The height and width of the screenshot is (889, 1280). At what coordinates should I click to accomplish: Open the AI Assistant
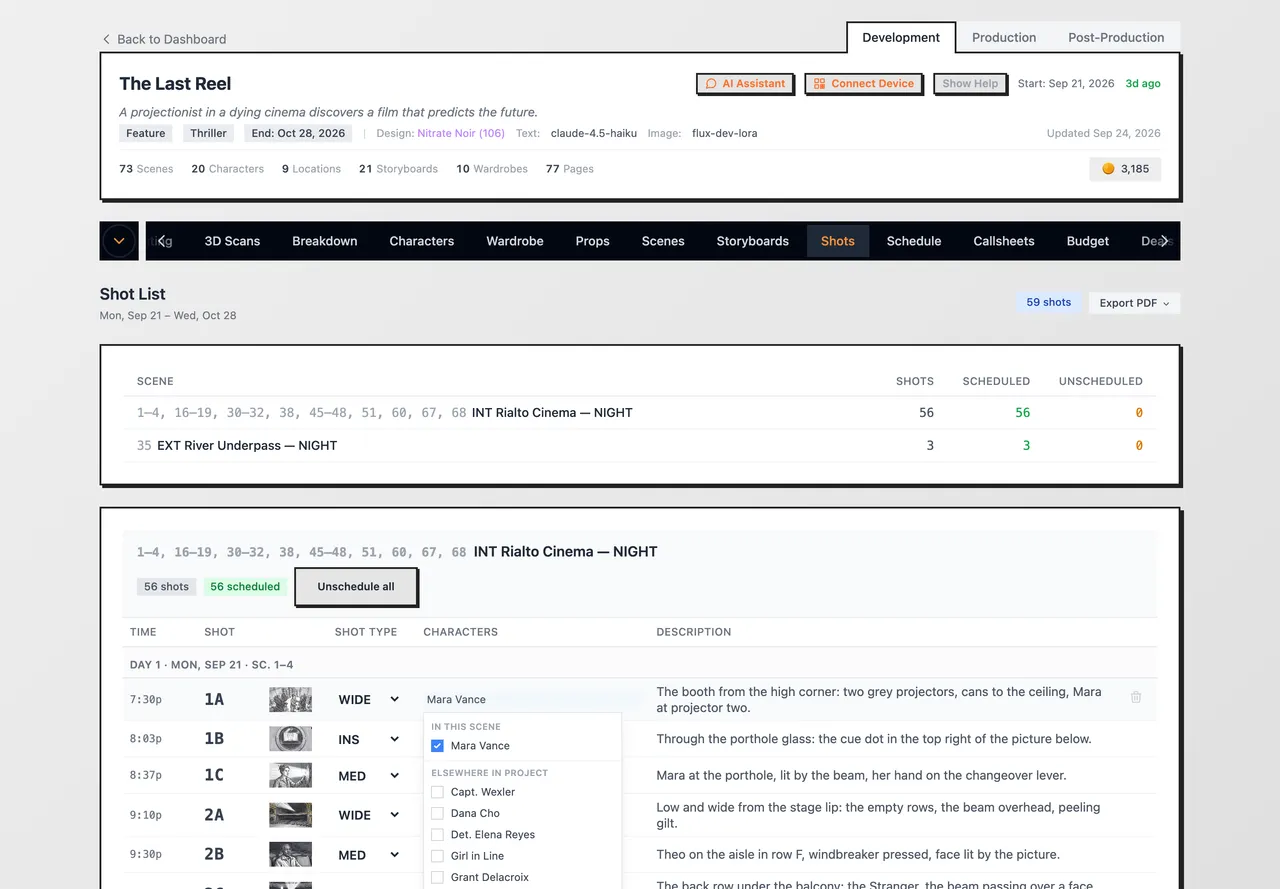tap(745, 84)
